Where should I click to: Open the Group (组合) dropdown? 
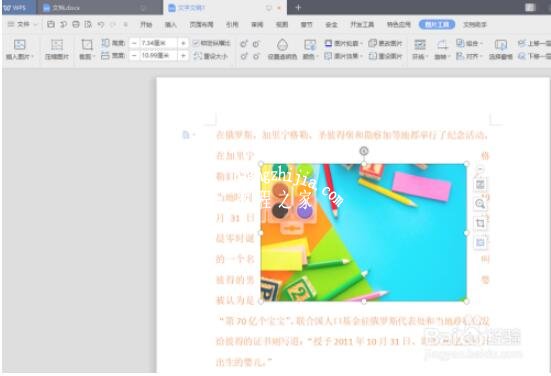[x=469, y=43]
